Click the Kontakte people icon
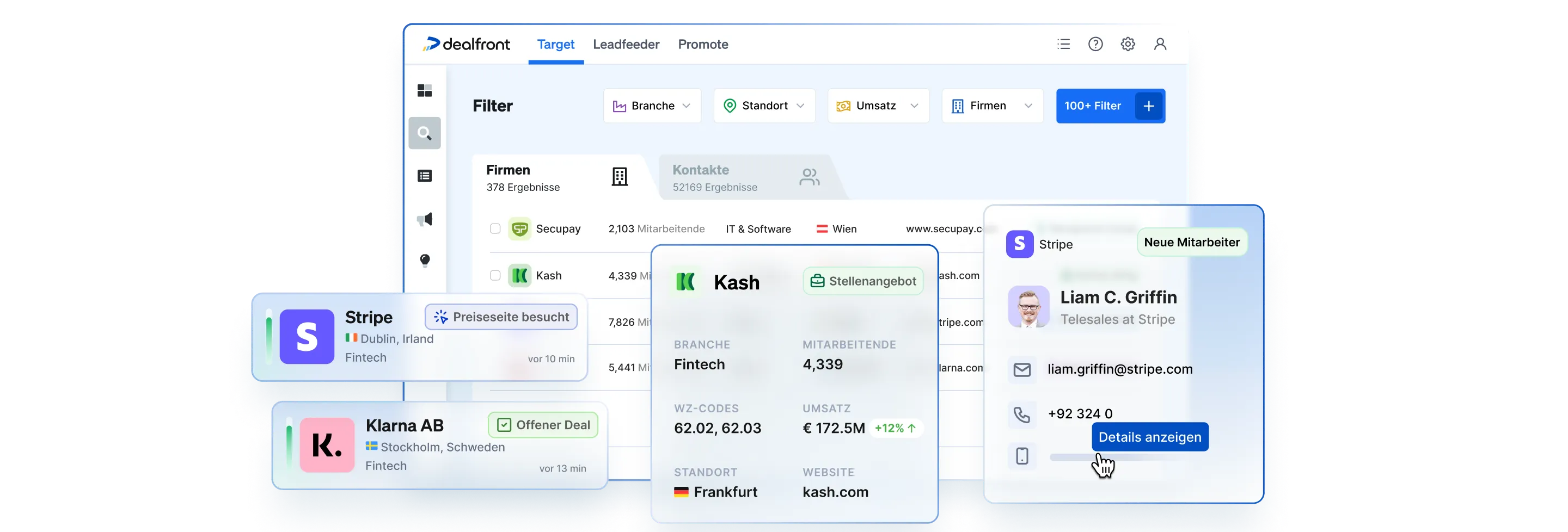The width and height of the screenshot is (1568, 532). point(809,177)
